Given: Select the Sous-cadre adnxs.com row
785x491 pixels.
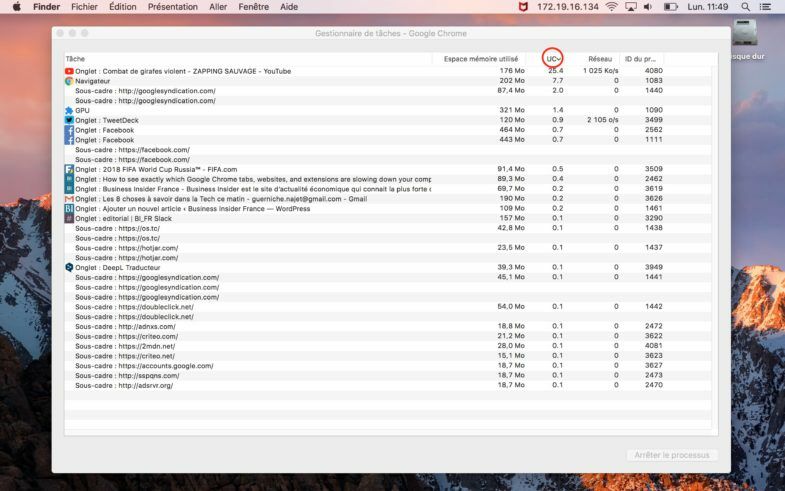Looking at the screenshot, I should click(x=388, y=326).
